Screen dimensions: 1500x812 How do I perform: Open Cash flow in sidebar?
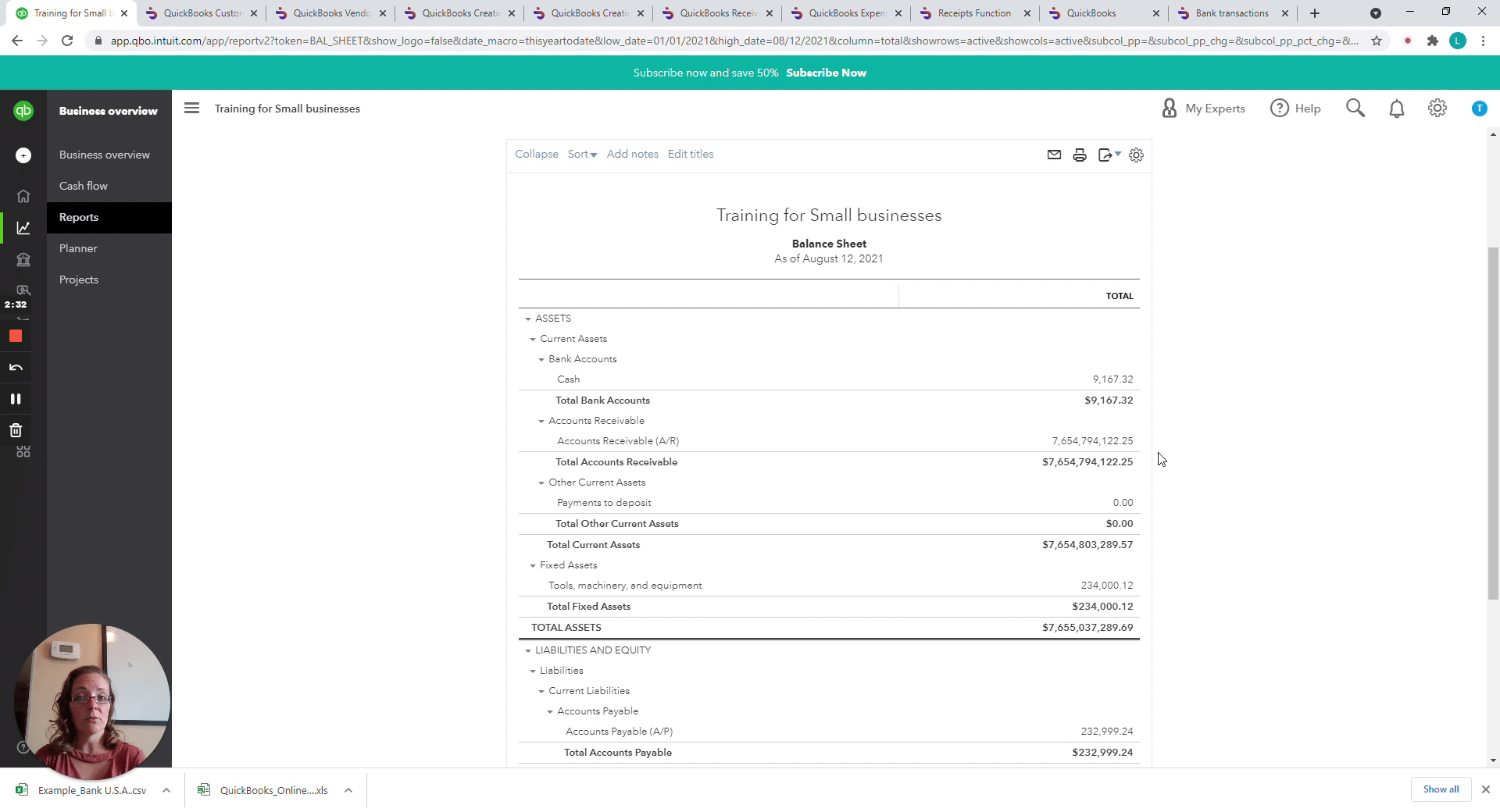pos(84,186)
